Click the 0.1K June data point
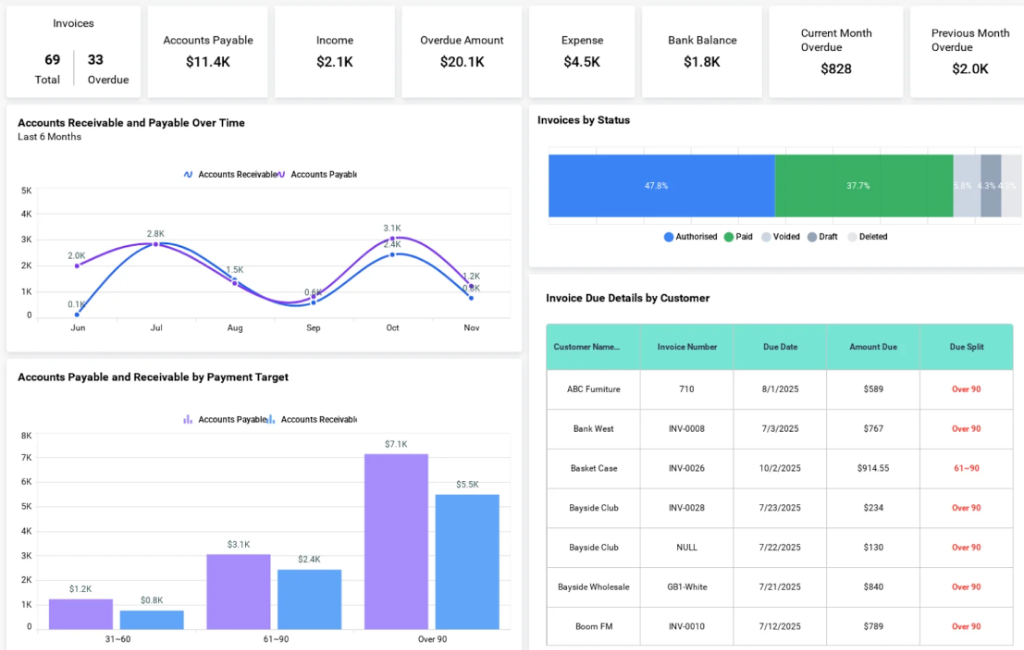Image resolution: width=1024 pixels, height=650 pixels. point(77,315)
